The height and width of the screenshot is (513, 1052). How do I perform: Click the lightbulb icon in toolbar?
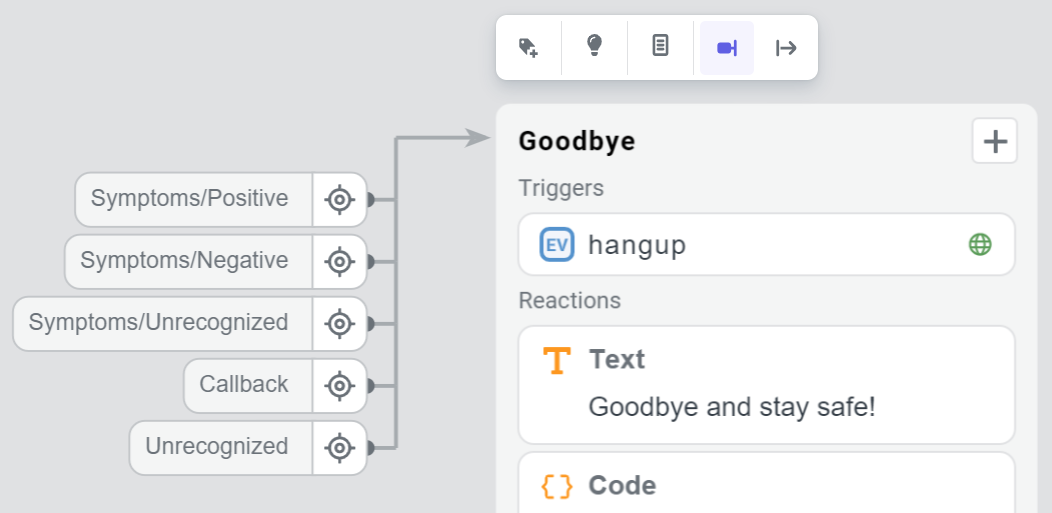click(594, 47)
